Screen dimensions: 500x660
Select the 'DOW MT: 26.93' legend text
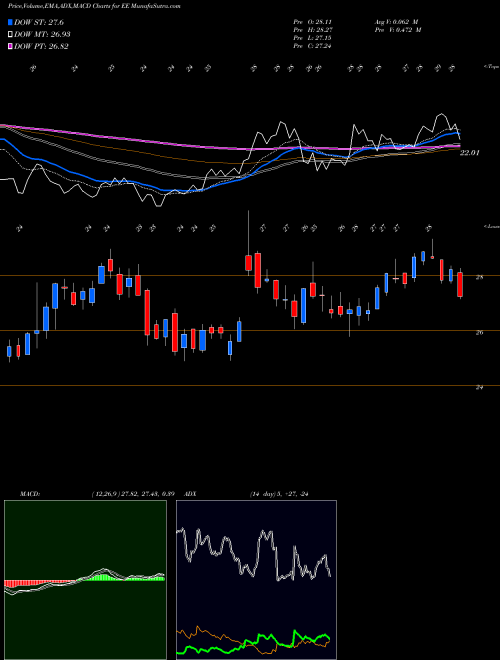pos(42,34)
